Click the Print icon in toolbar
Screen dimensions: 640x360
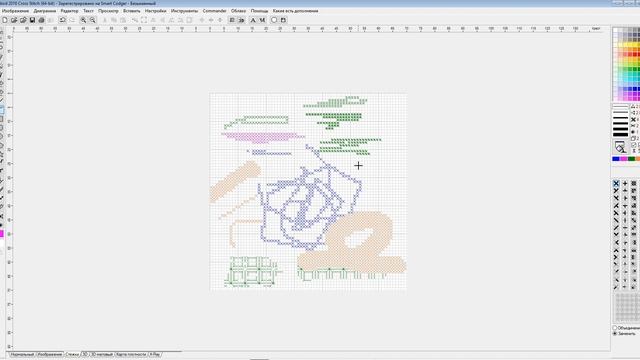(x=41, y=20)
